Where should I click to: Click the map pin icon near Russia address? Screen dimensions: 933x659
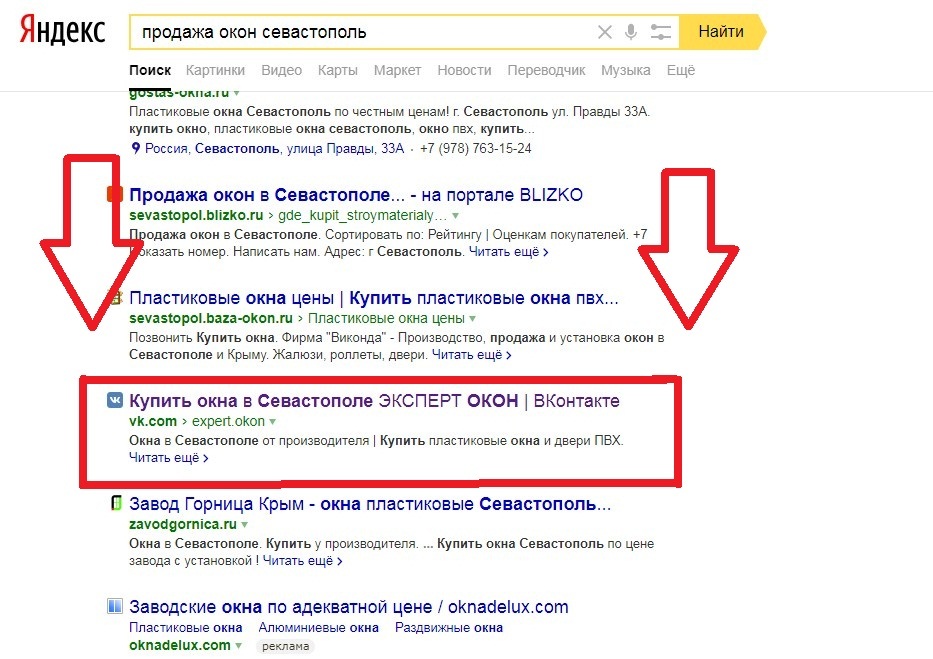click(x=136, y=148)
